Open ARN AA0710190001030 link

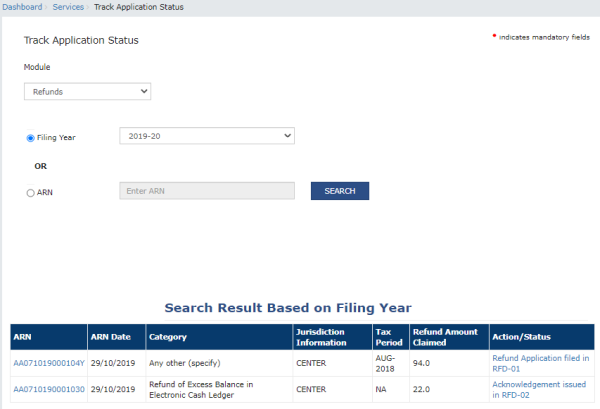coord(48,390)
